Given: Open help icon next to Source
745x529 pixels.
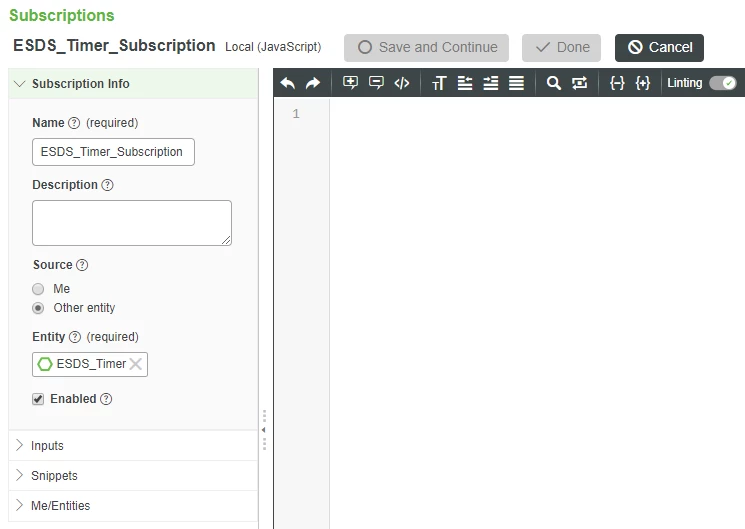Looking at the screenshot, I should (82, 265).
